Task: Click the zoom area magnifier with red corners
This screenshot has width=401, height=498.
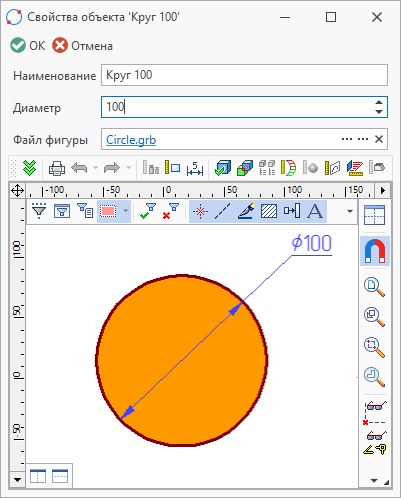Action: coord(374,347)
